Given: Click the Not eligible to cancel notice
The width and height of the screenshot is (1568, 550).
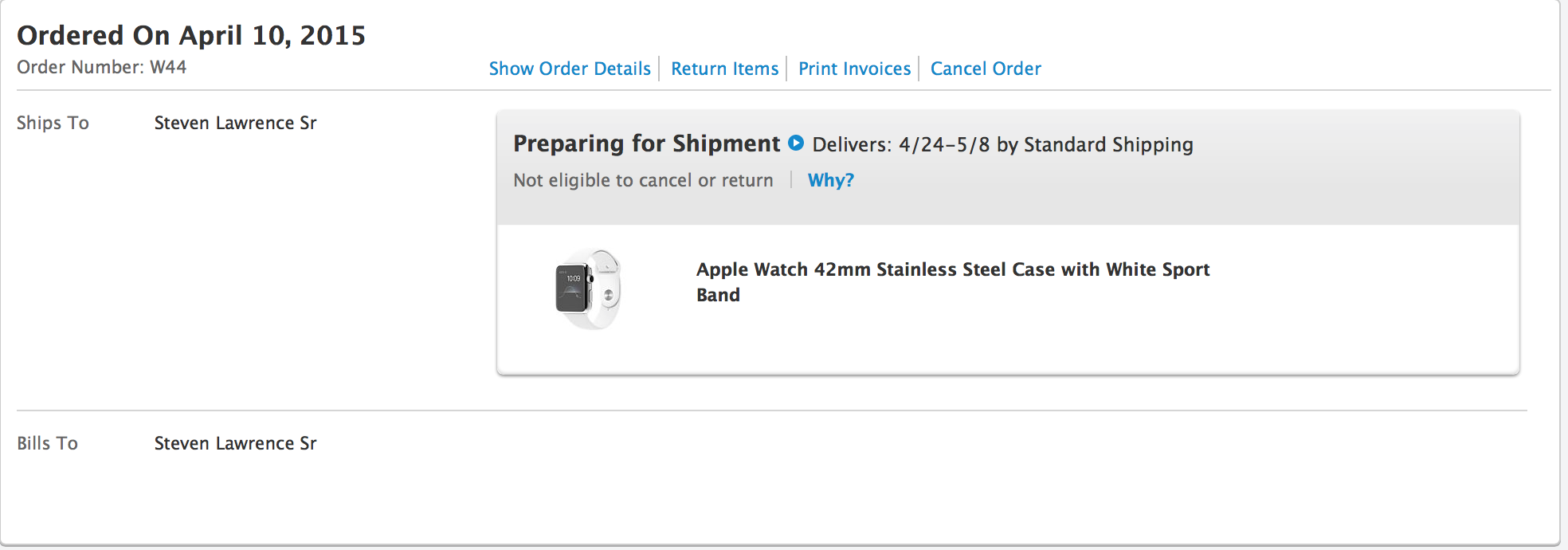Looking at the screenshot, I should (x=643, y=181).
